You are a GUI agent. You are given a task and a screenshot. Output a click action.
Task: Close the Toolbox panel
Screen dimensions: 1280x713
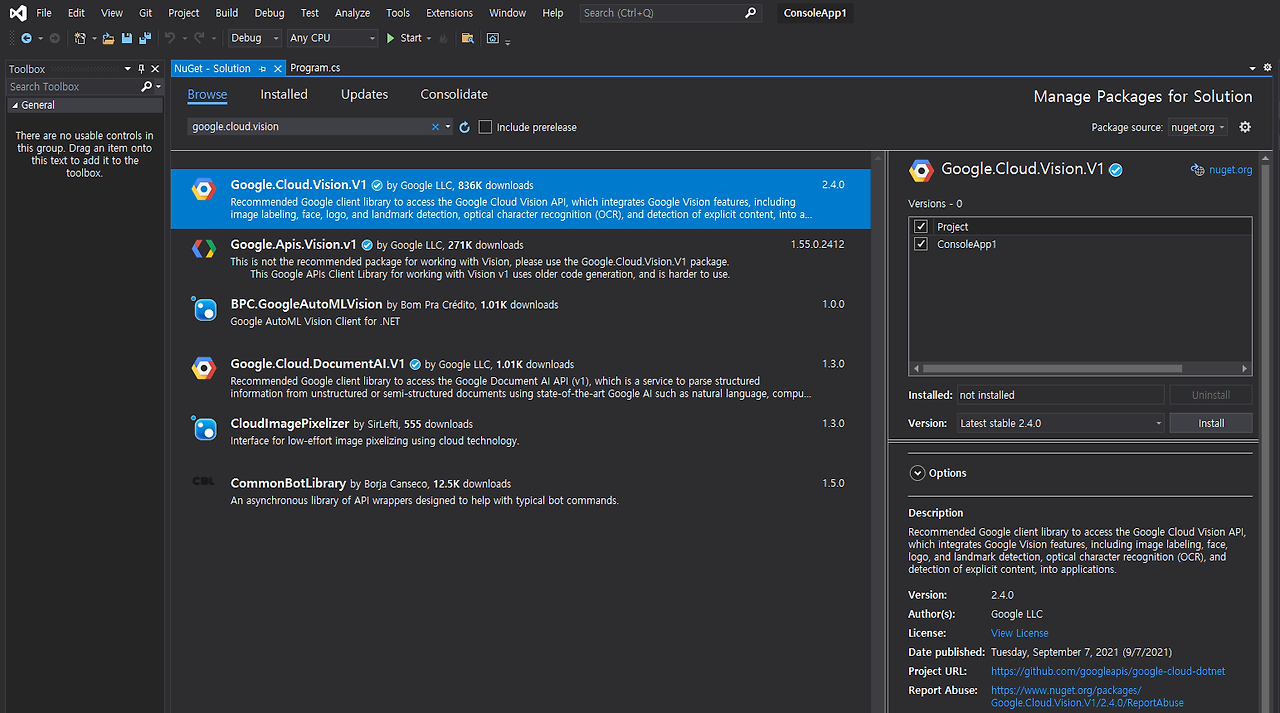click(x=155, y=69)
